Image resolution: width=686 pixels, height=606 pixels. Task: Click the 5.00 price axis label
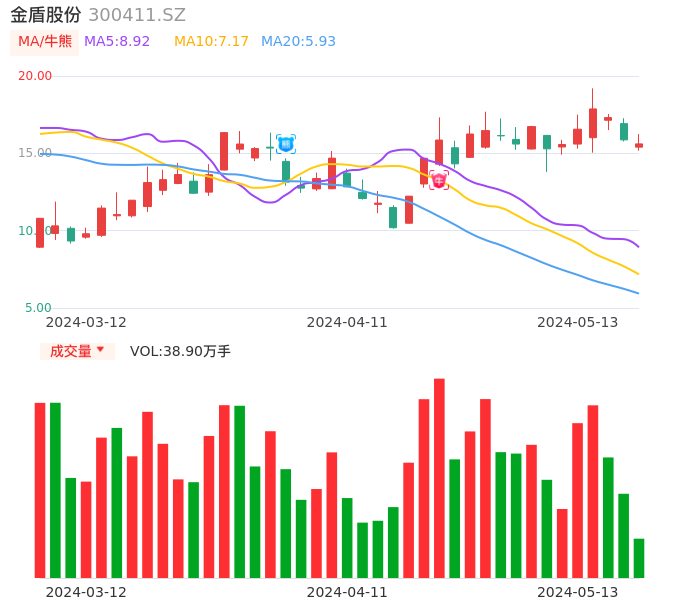click(38, 308)
